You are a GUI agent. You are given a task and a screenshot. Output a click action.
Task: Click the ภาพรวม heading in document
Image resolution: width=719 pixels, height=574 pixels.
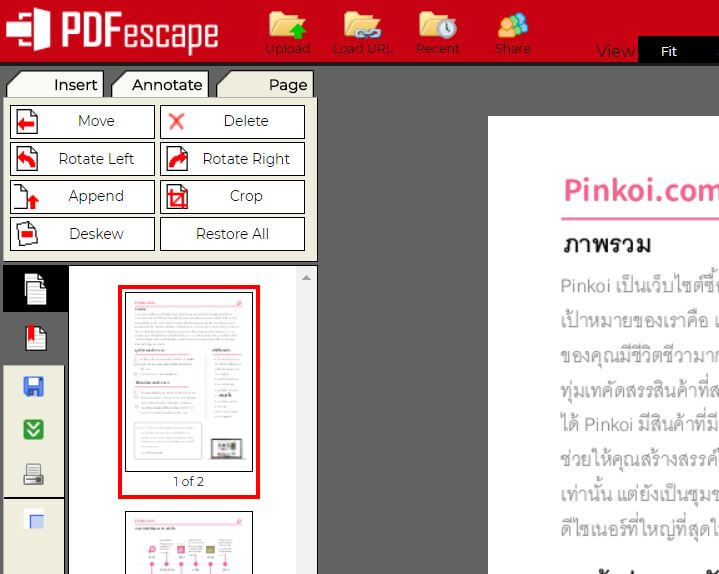607,244
